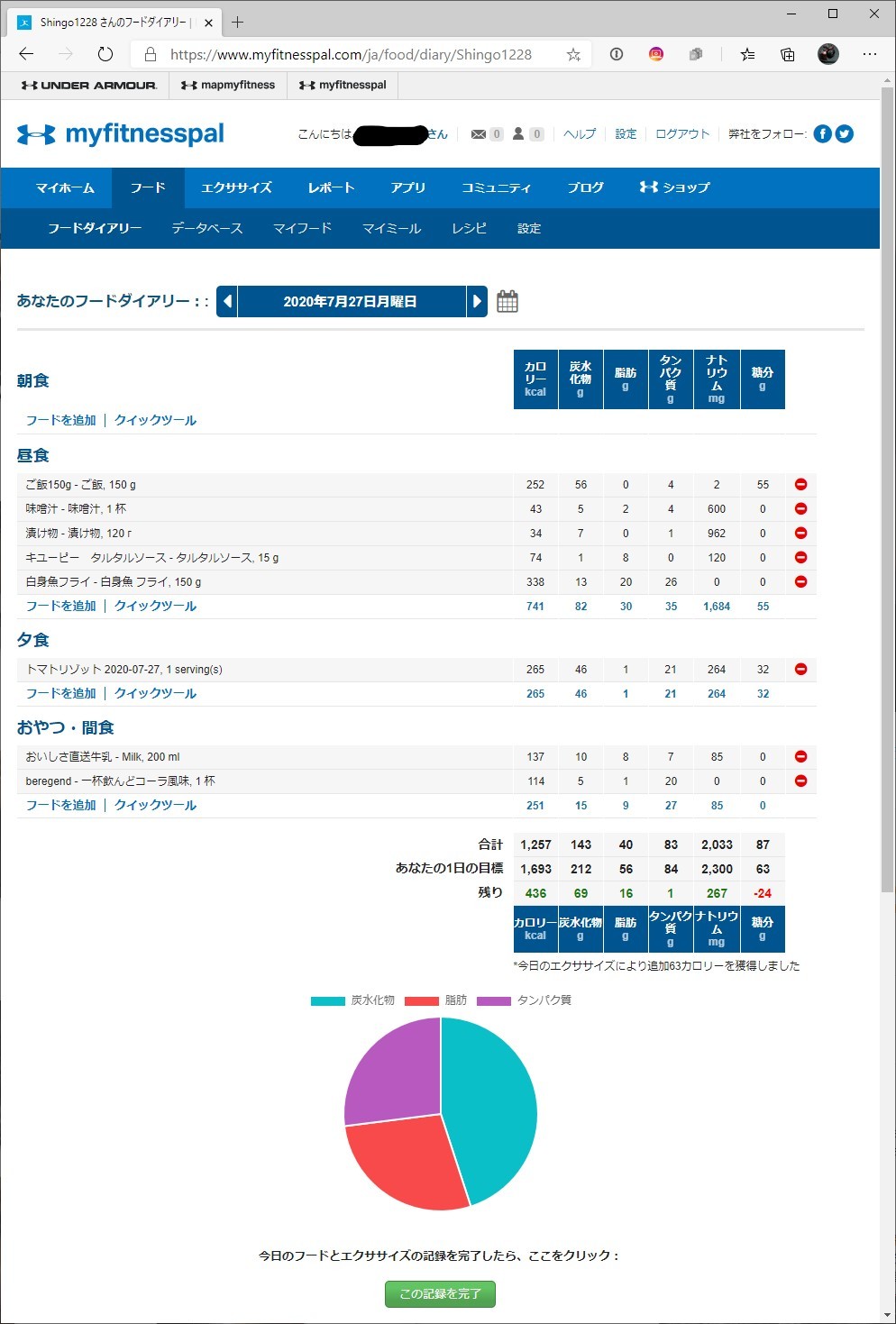Follow on Twitter via the icon
Image resolution: width=896 pixels, height=1324 pixels.
coord(844,134)
